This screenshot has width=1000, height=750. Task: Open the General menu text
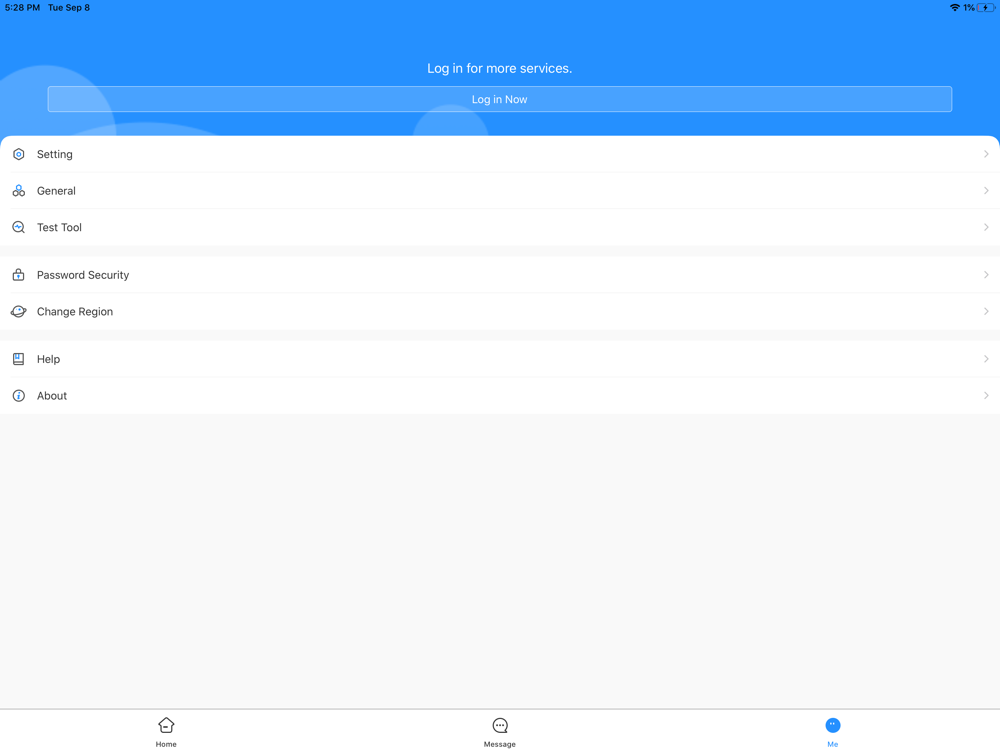(x=56, y=191)
